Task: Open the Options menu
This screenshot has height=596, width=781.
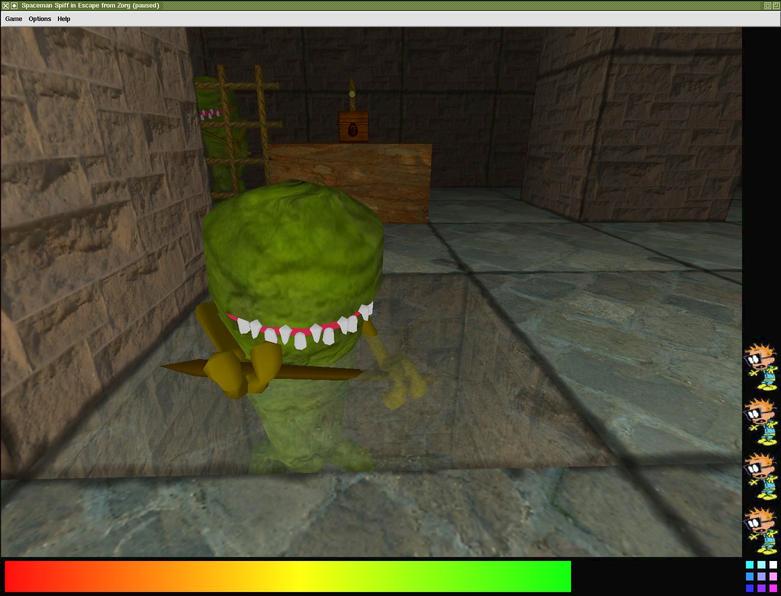Action: (x=40, y=19)
